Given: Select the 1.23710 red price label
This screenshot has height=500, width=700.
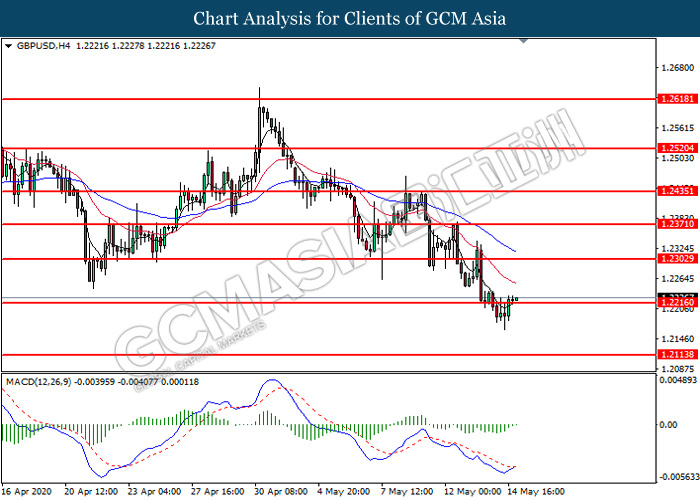Looking at the screenshot, I should click(677, 224).
